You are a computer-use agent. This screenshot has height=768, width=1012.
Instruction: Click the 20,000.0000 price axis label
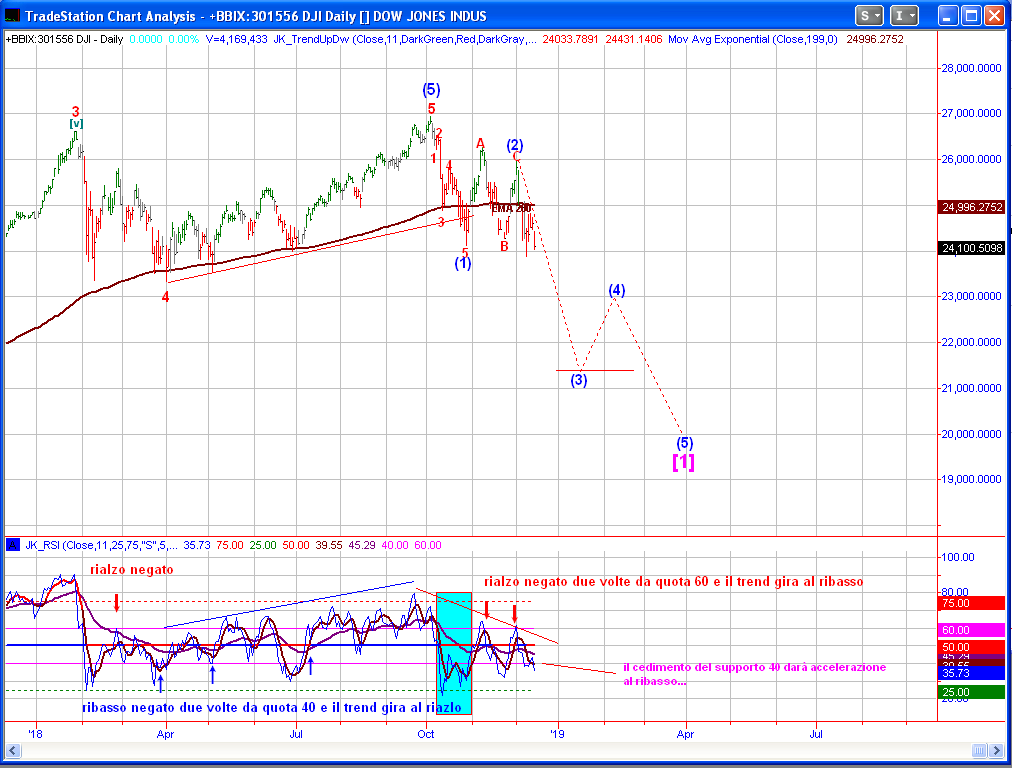coord(971,434)
